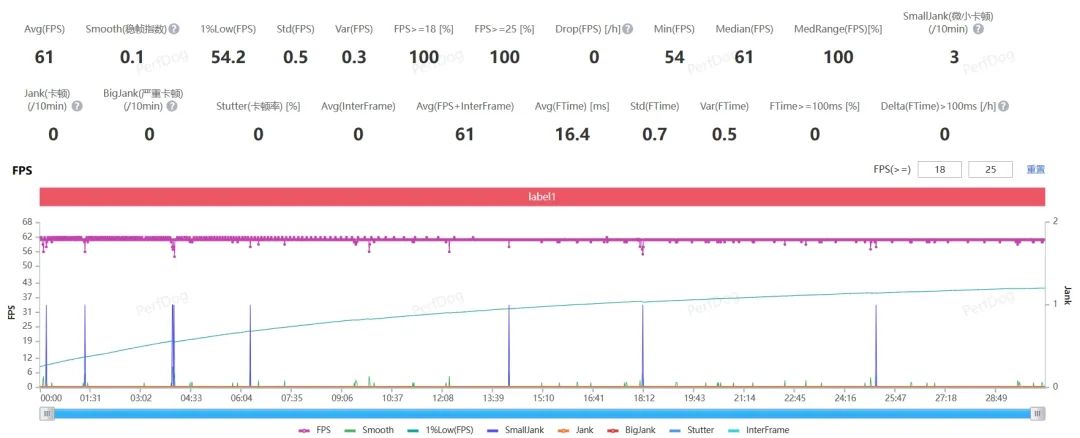Show help tooltip for Drop(FPS) metric

[627, 29]
